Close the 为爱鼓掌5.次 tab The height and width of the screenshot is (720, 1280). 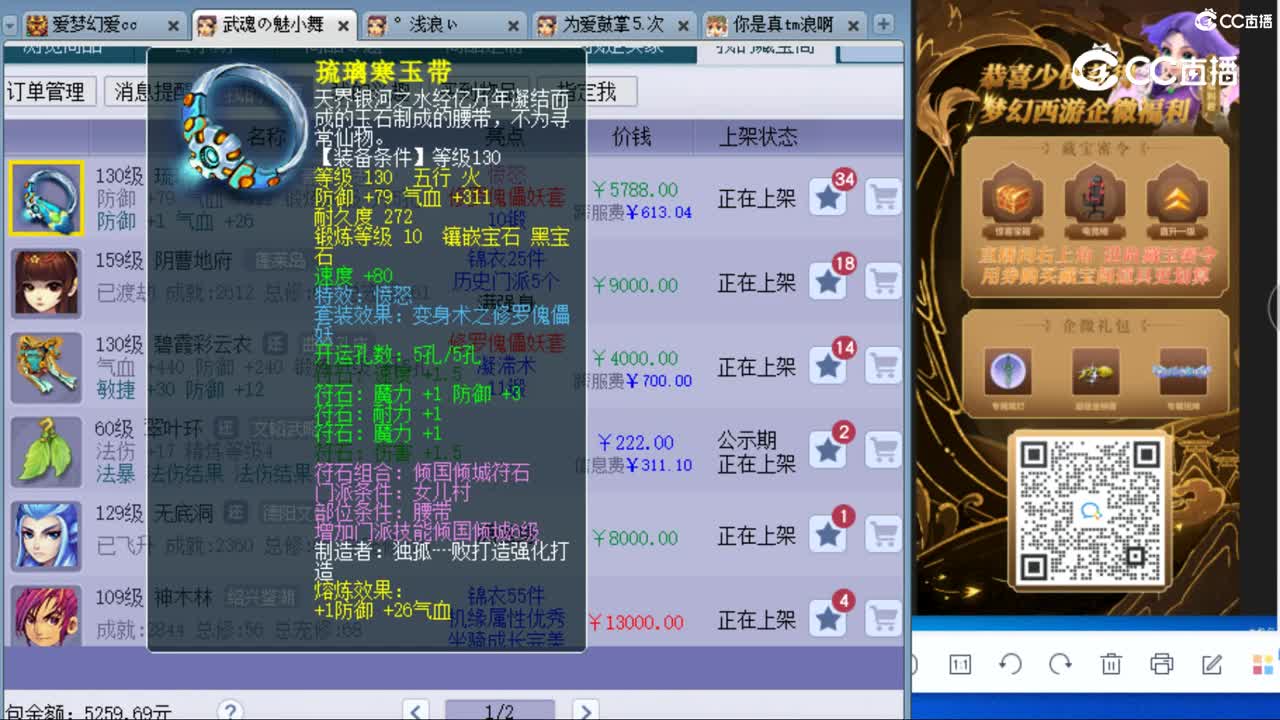click(x=684, y=26)
